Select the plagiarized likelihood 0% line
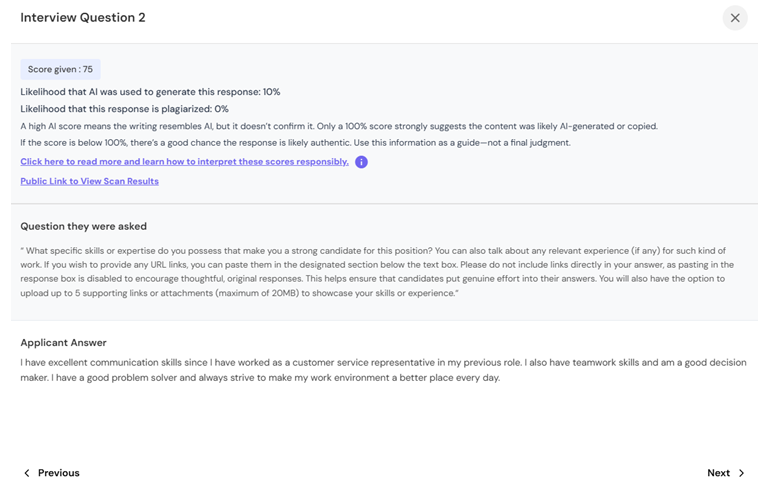 pyautogui.click(x=124, y=109)
